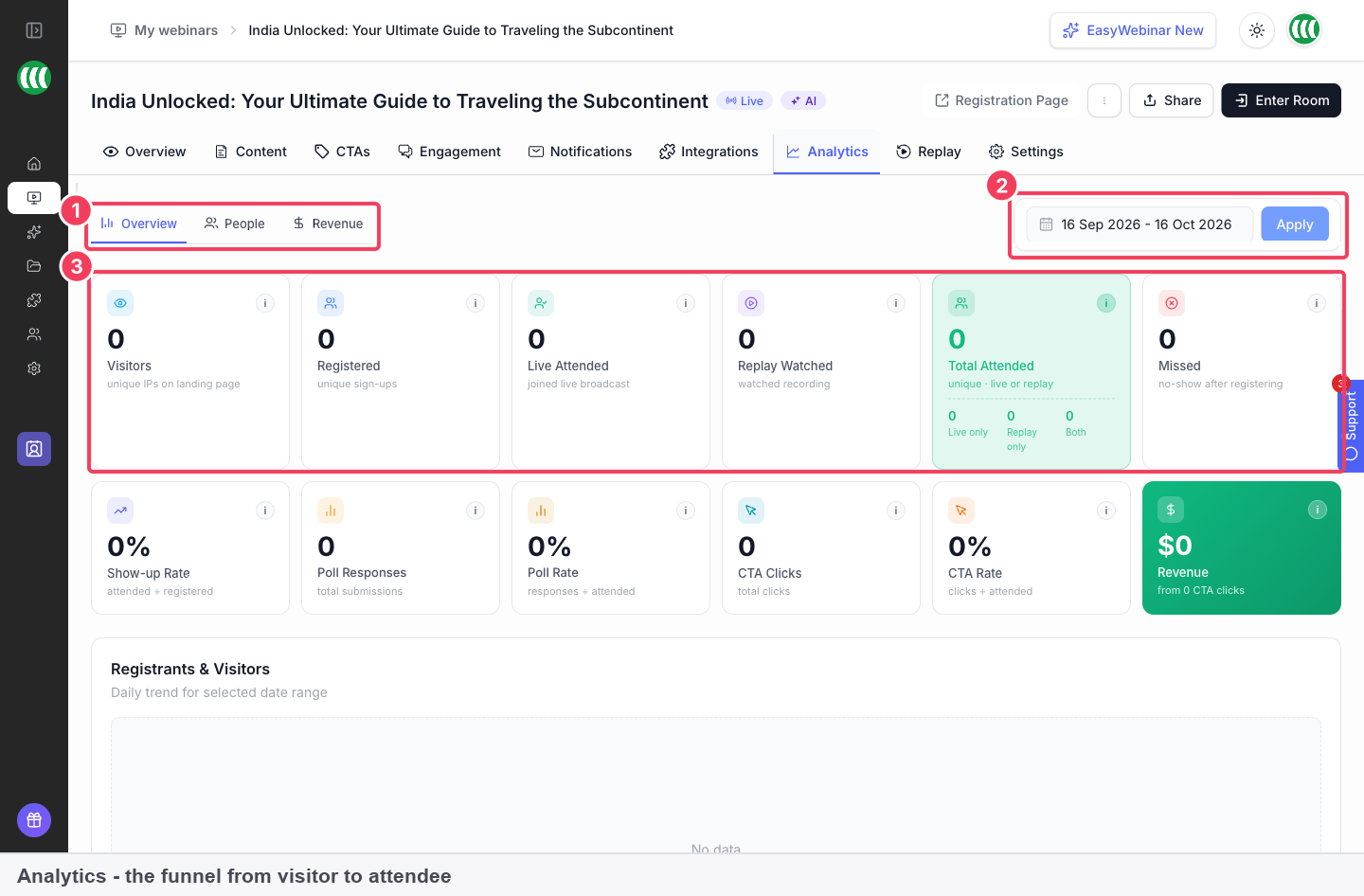Toggle the light/dark theme sun icon
Image resolution: width=1364 pixels, height=896 pixels.
point(1257,30)
